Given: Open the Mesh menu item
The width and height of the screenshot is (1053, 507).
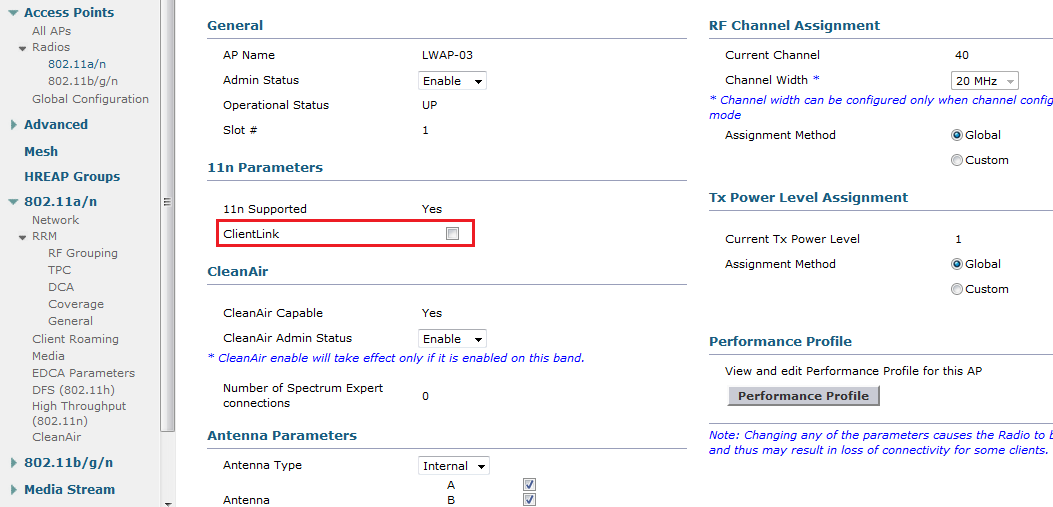Looking at the screenshot, I should click(41, 152).
